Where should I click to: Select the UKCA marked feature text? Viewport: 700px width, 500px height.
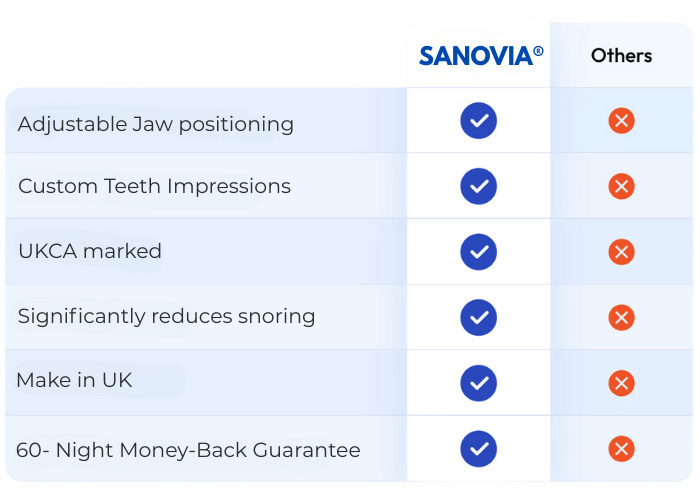coord(90,251)
